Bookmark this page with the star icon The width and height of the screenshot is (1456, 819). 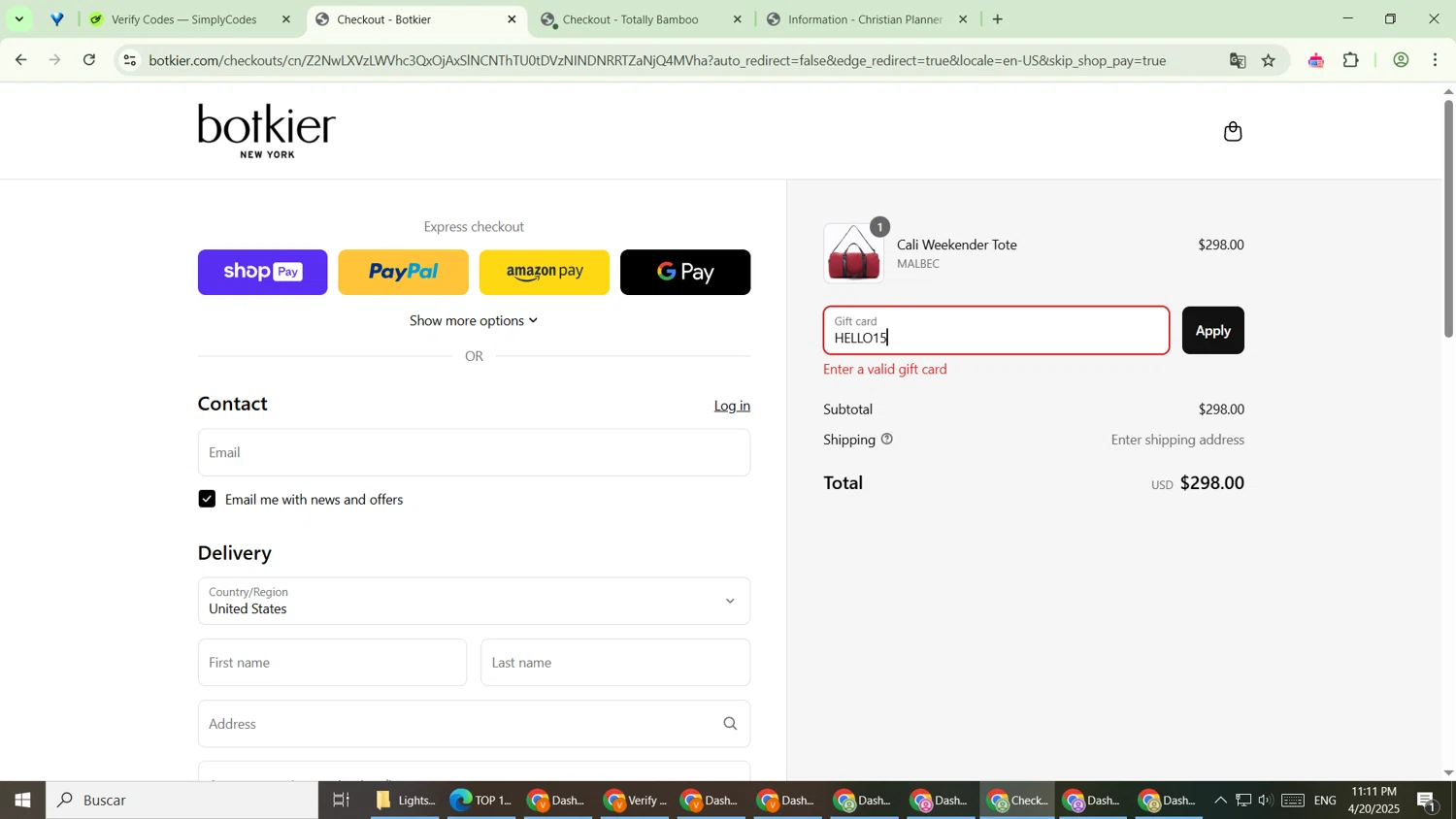pos(1269,60)
